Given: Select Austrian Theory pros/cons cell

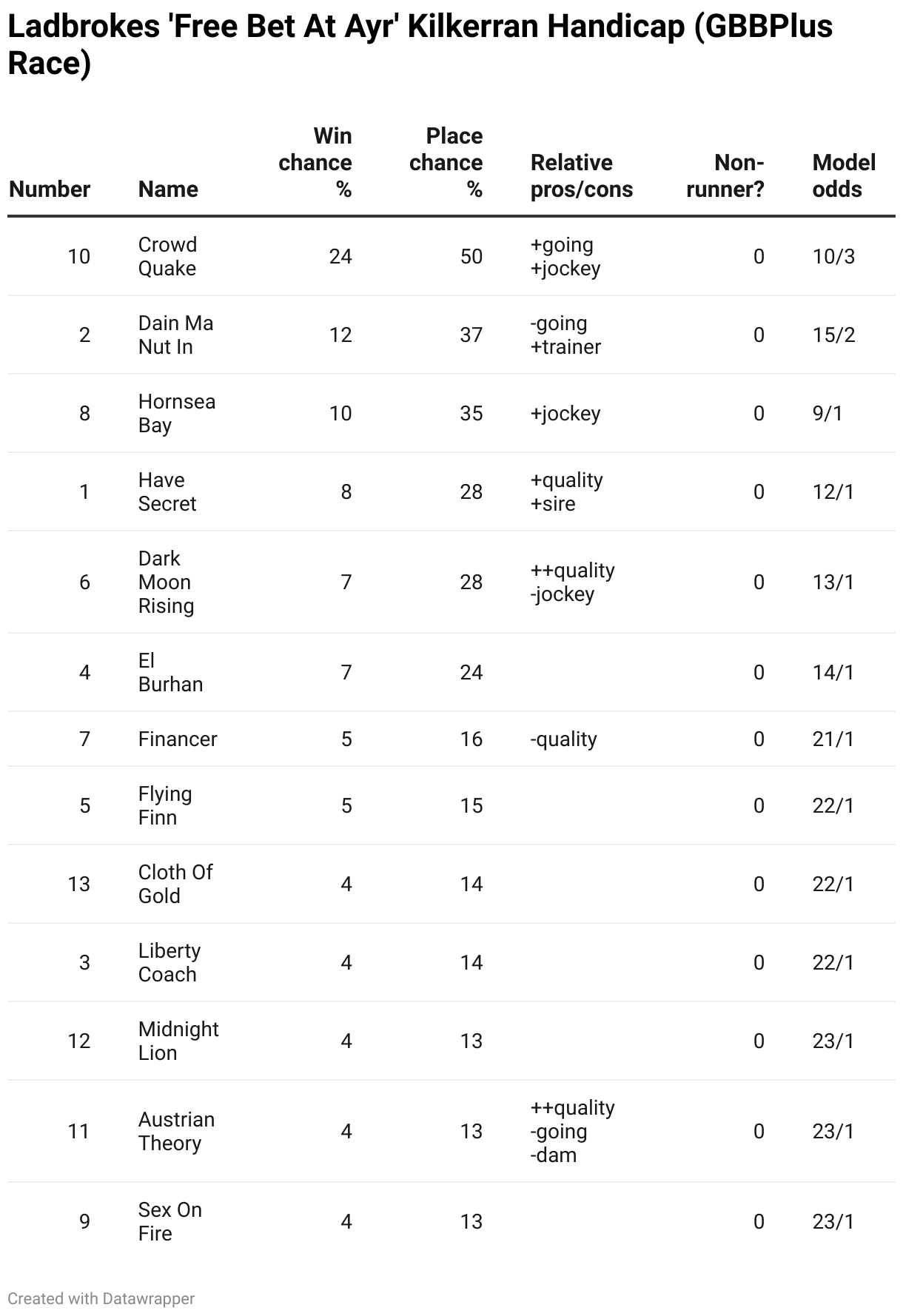Looking at the screenshot, I should 573,1132.
